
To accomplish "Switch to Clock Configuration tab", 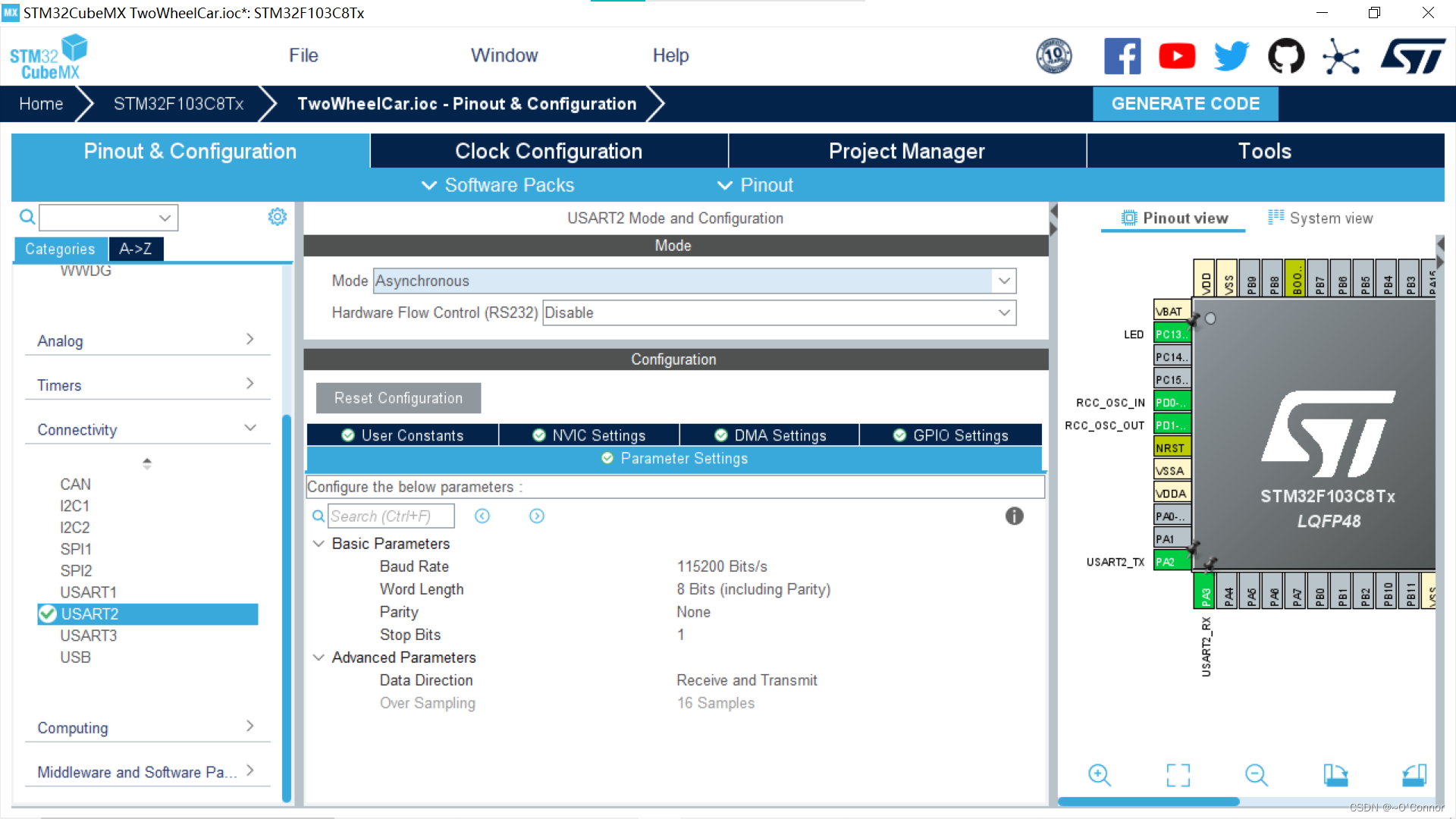I will point(548,151).
